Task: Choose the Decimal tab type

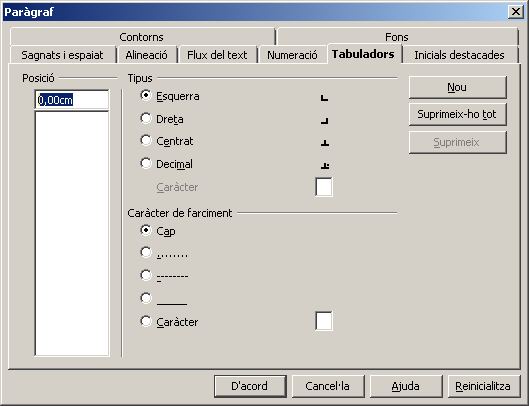Action: click(146, 164)
